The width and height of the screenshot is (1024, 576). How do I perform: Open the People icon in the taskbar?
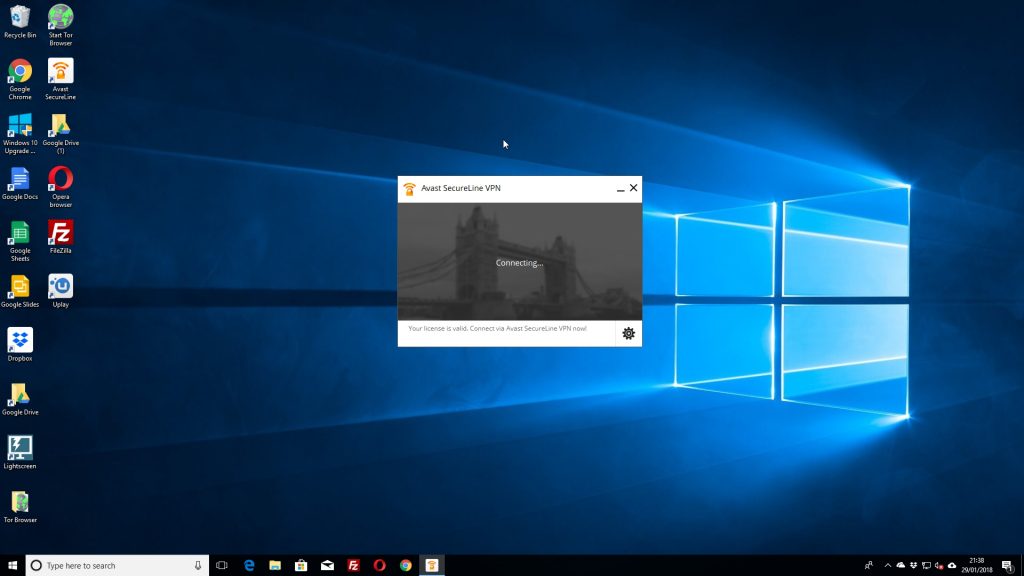(869, 566)
